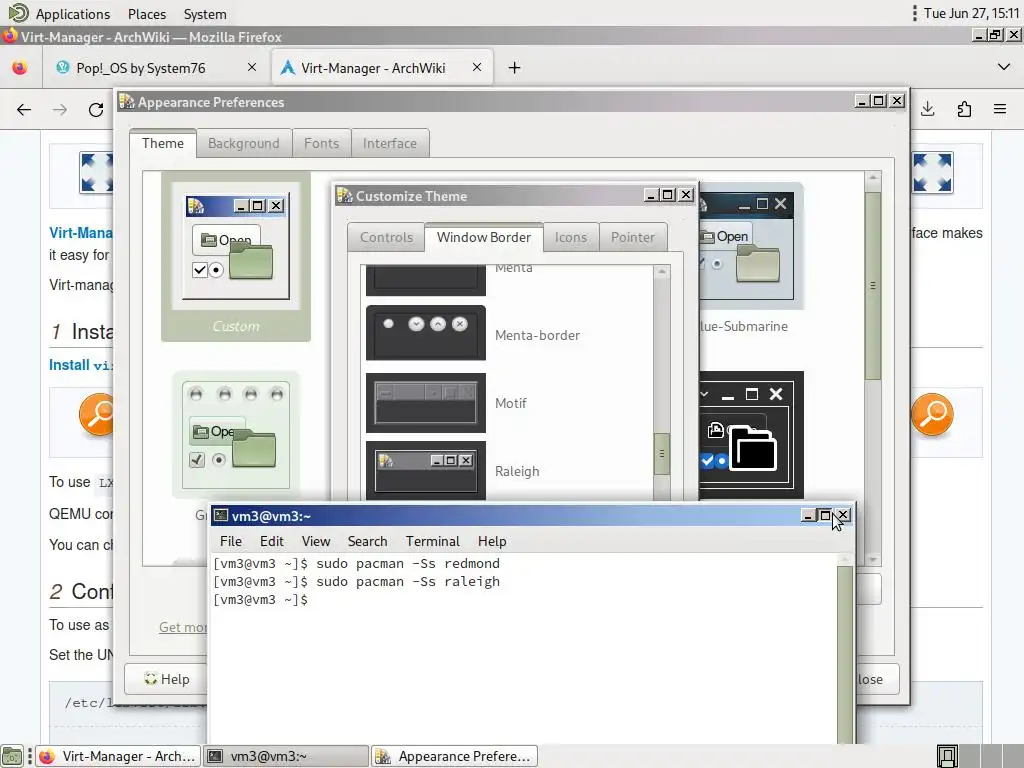Switch to the Interface tab
The height and width of the screenshot is (768, 1024).
pyautogui.click(x=390, y=144)
